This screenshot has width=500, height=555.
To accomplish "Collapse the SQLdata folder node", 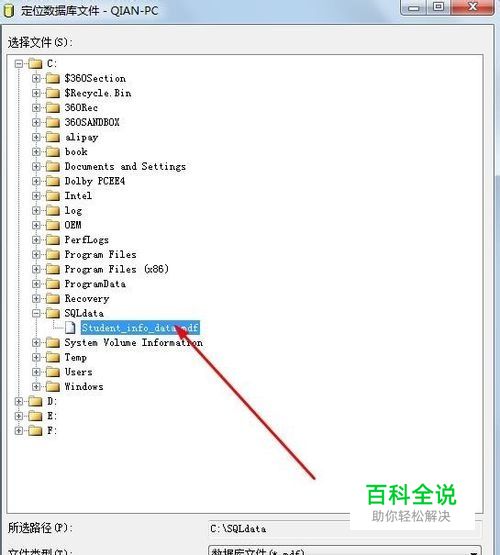I will pos(36,313).
